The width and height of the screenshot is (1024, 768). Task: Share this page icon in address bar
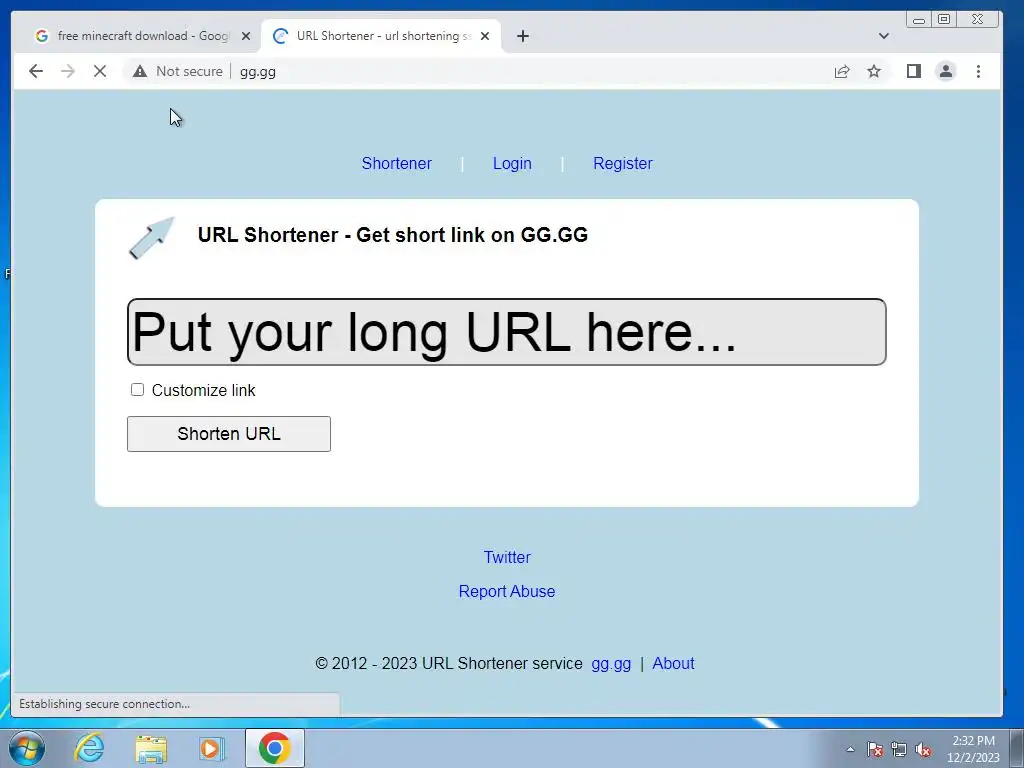click(x=842, y=71)
